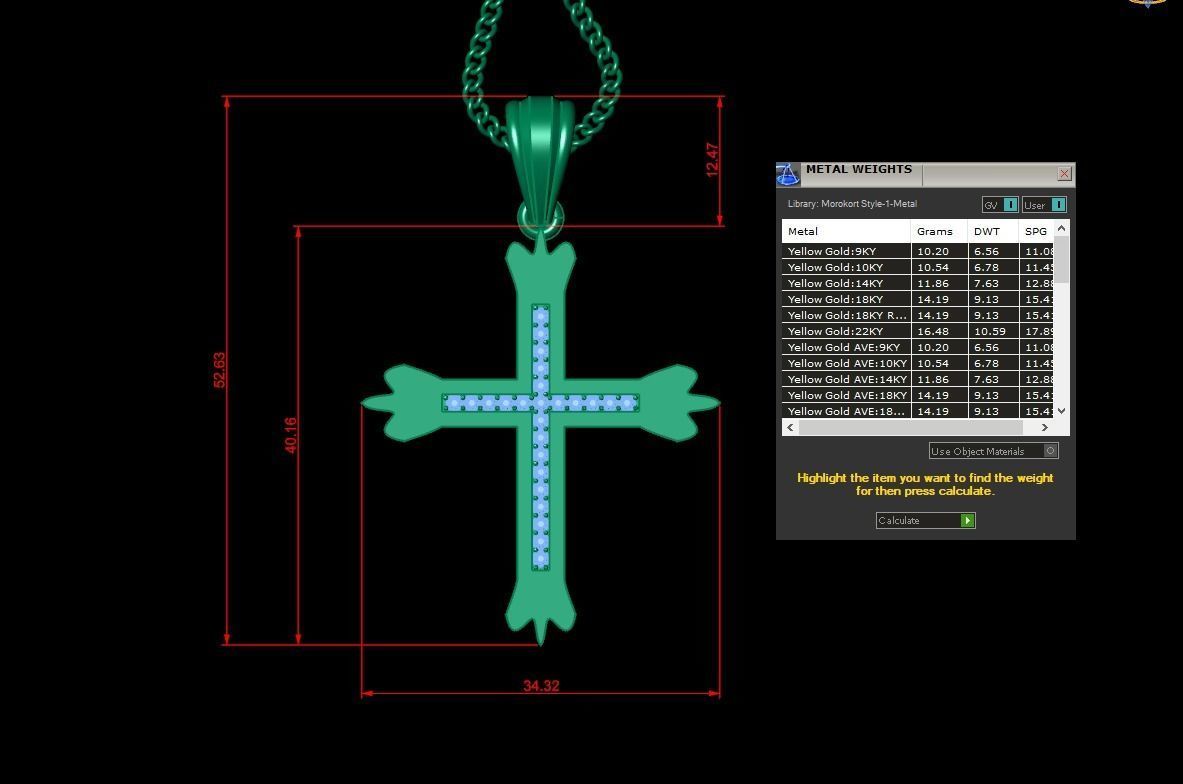Image resolution: width=1183 pixels, height=784 pixels.
Task: Click the 40.16 dimension label
Action: (290, 435)
